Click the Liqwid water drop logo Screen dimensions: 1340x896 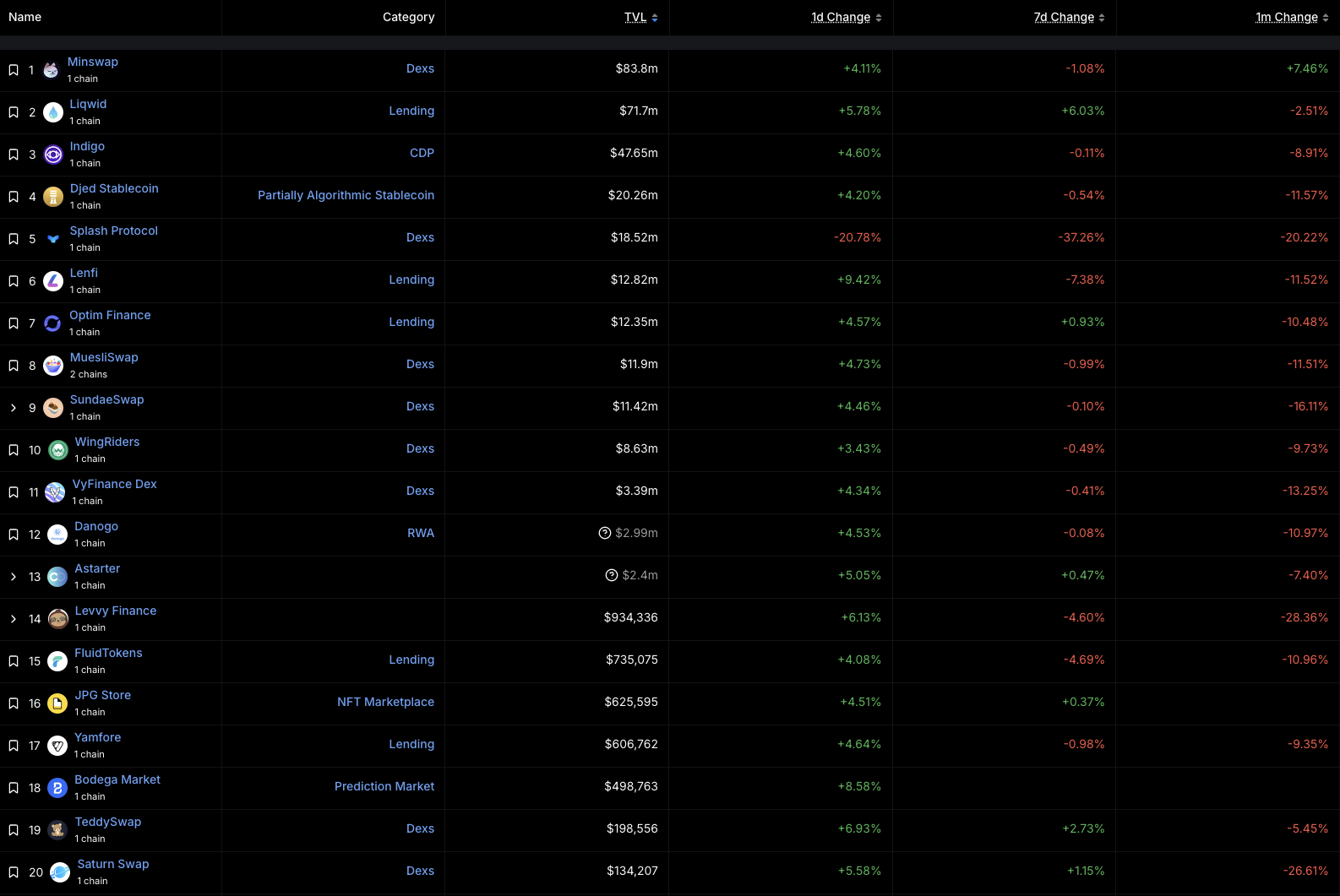point(53,112)
